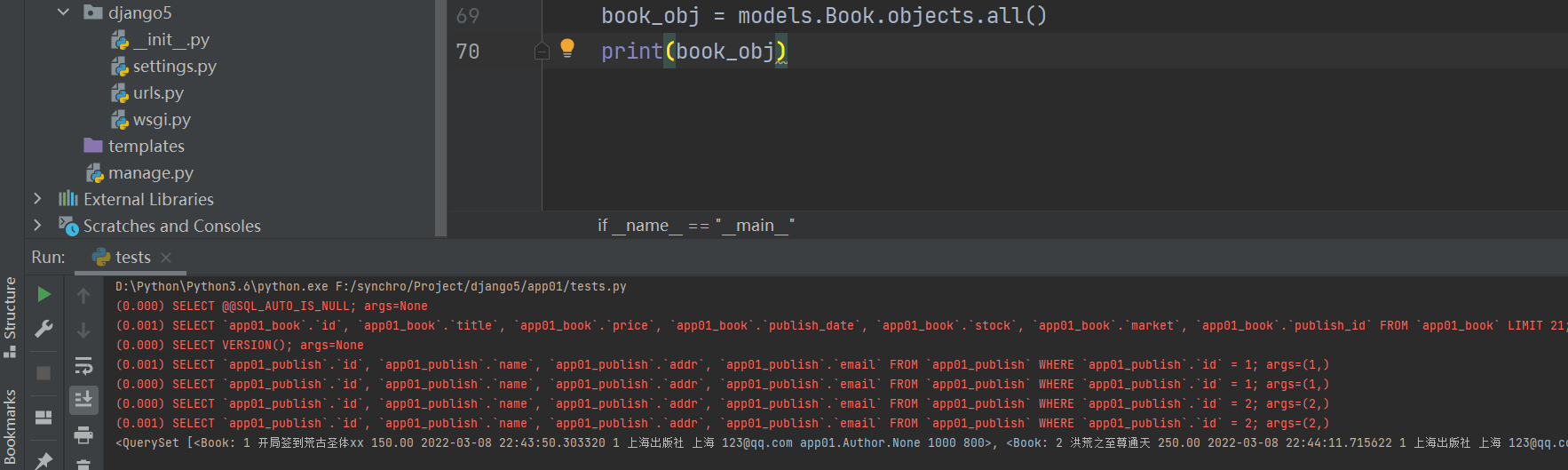Expand Scratches and Consoles node

(37, 225)
